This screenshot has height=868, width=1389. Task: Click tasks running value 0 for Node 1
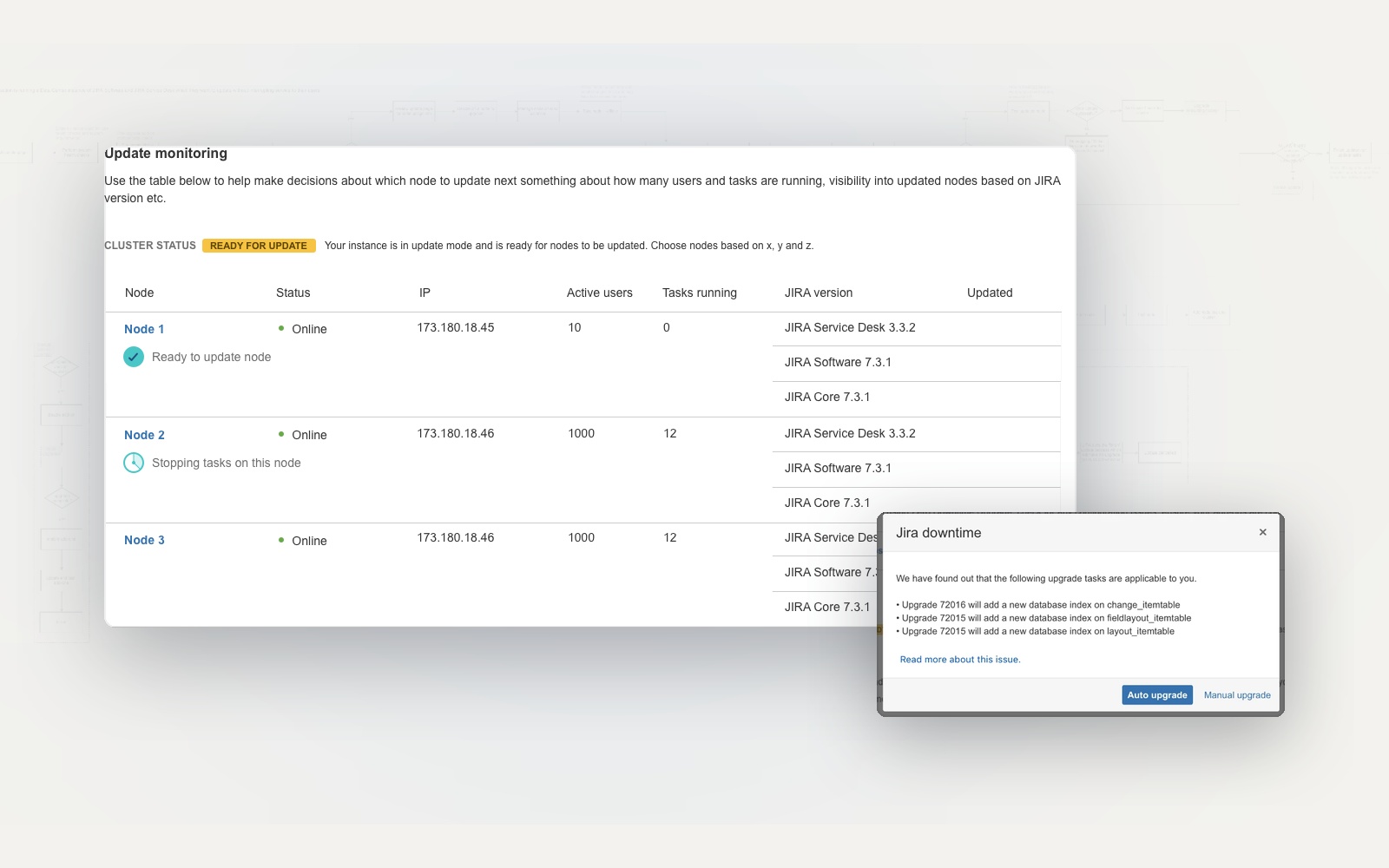click(667, 327)
